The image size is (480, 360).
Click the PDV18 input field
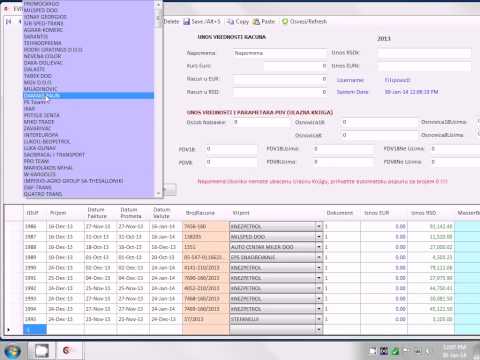click(x=230, y=149)
